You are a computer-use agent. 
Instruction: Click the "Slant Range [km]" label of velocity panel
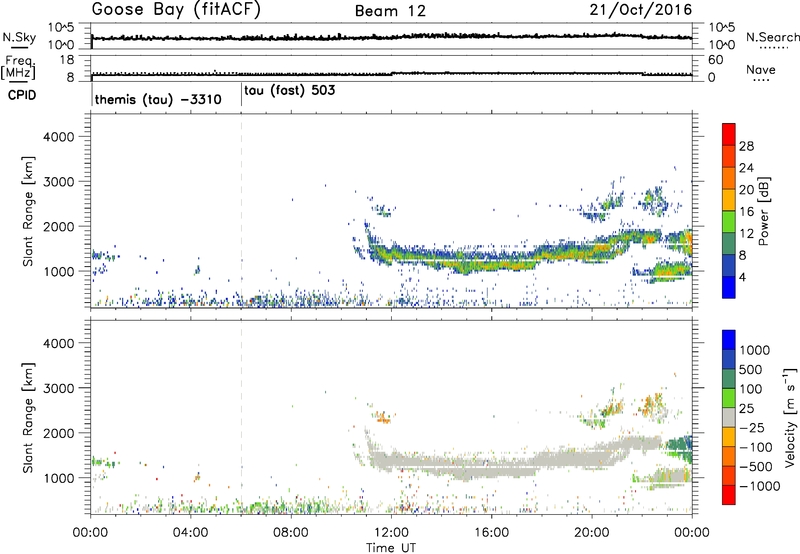pos(28,418)
